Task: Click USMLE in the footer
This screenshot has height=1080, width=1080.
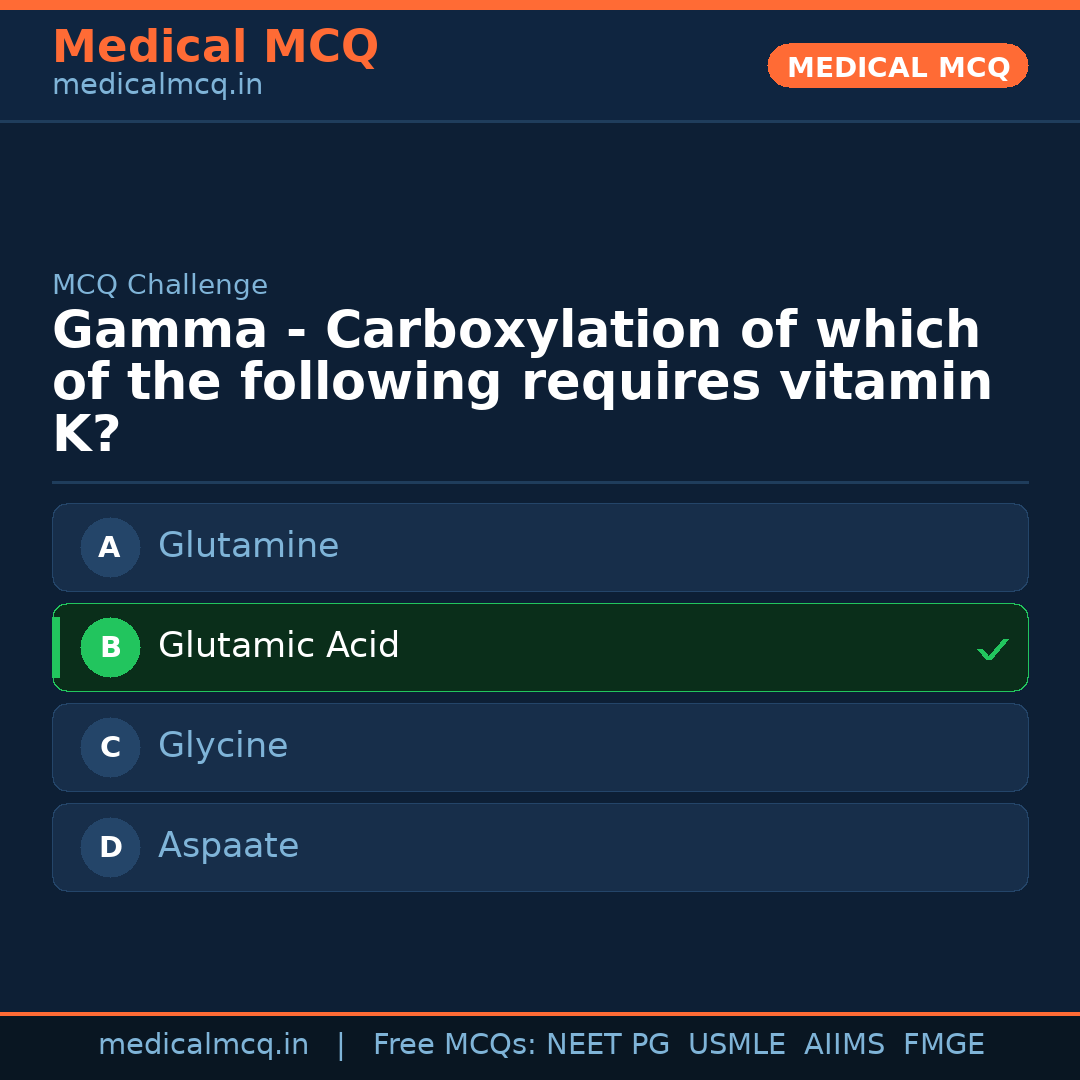Action: 736,1045
